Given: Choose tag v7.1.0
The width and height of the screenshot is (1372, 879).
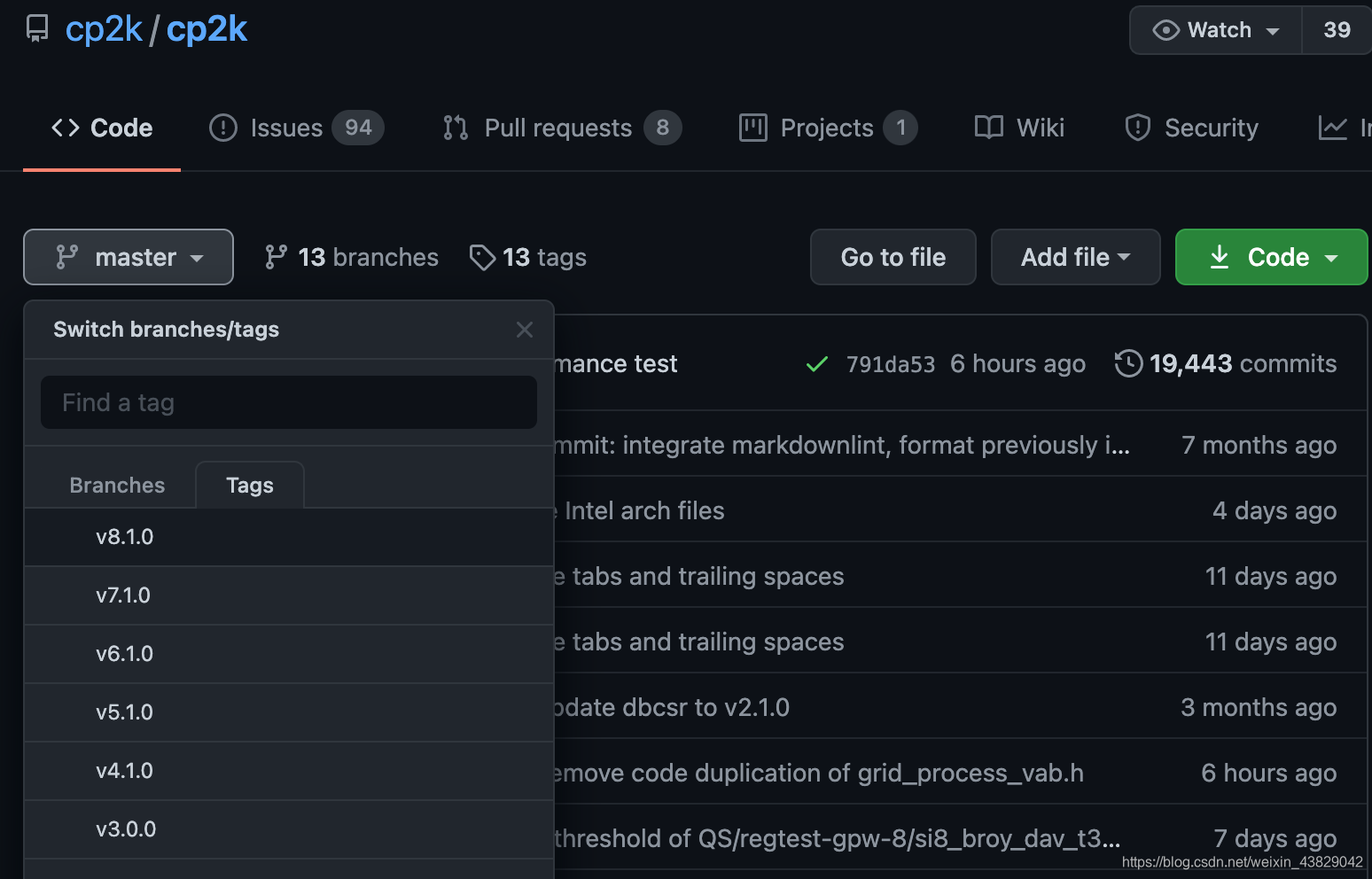Looking at the screenshot, I should point(289,595).
